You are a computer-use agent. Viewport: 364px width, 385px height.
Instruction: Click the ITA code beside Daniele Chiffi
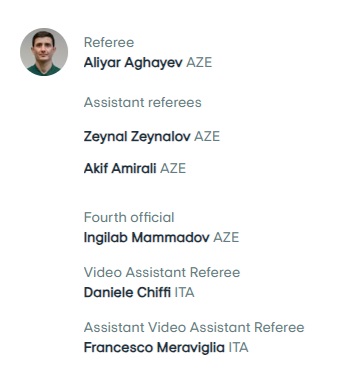(184, 292)
